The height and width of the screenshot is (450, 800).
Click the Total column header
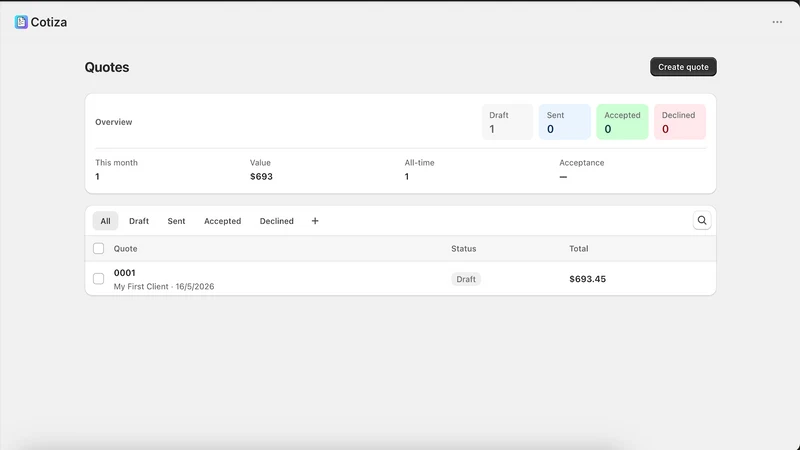click(x=579, y=248)
